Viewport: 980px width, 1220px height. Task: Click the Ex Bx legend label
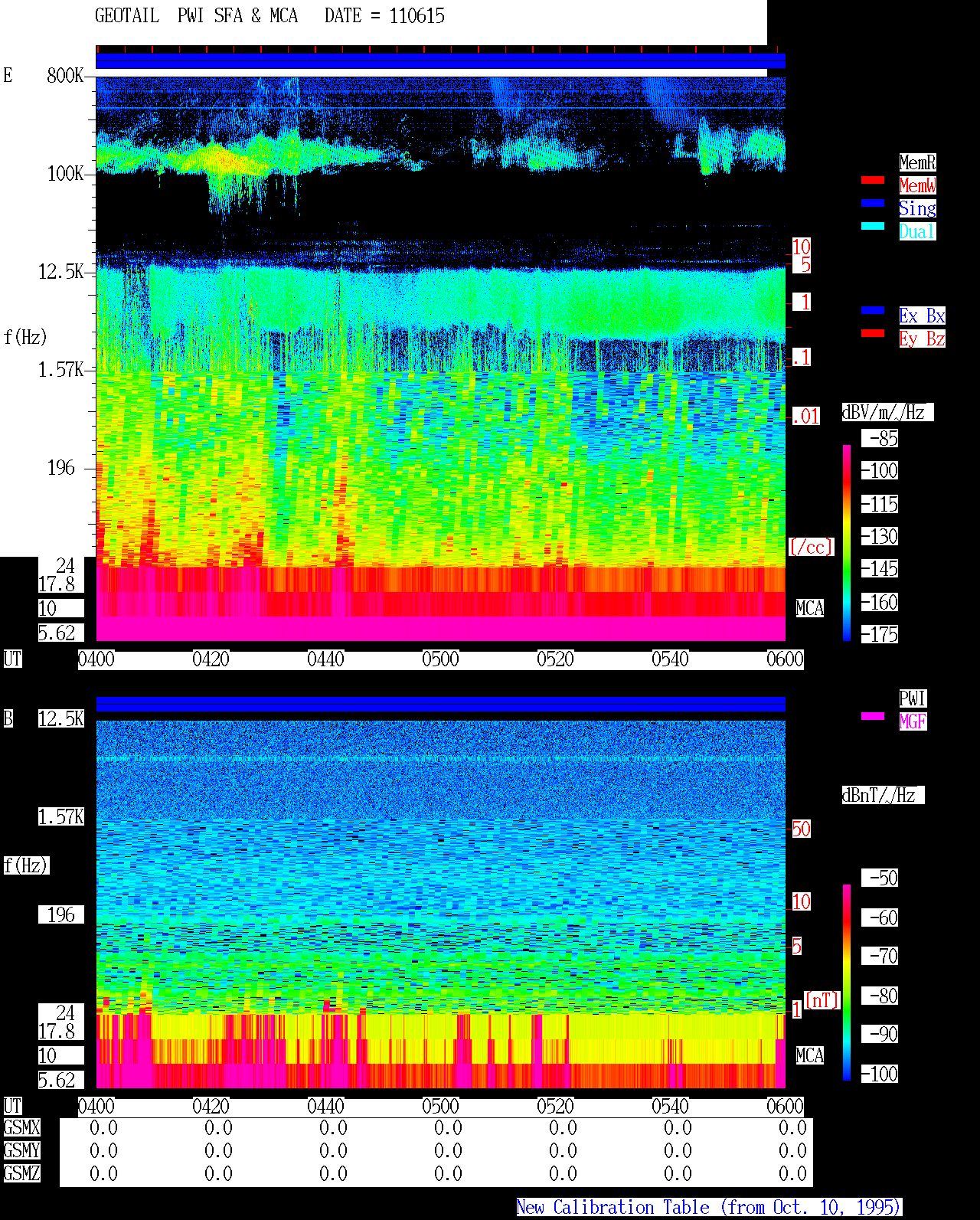pyautogui.click(x=922, y=316)
